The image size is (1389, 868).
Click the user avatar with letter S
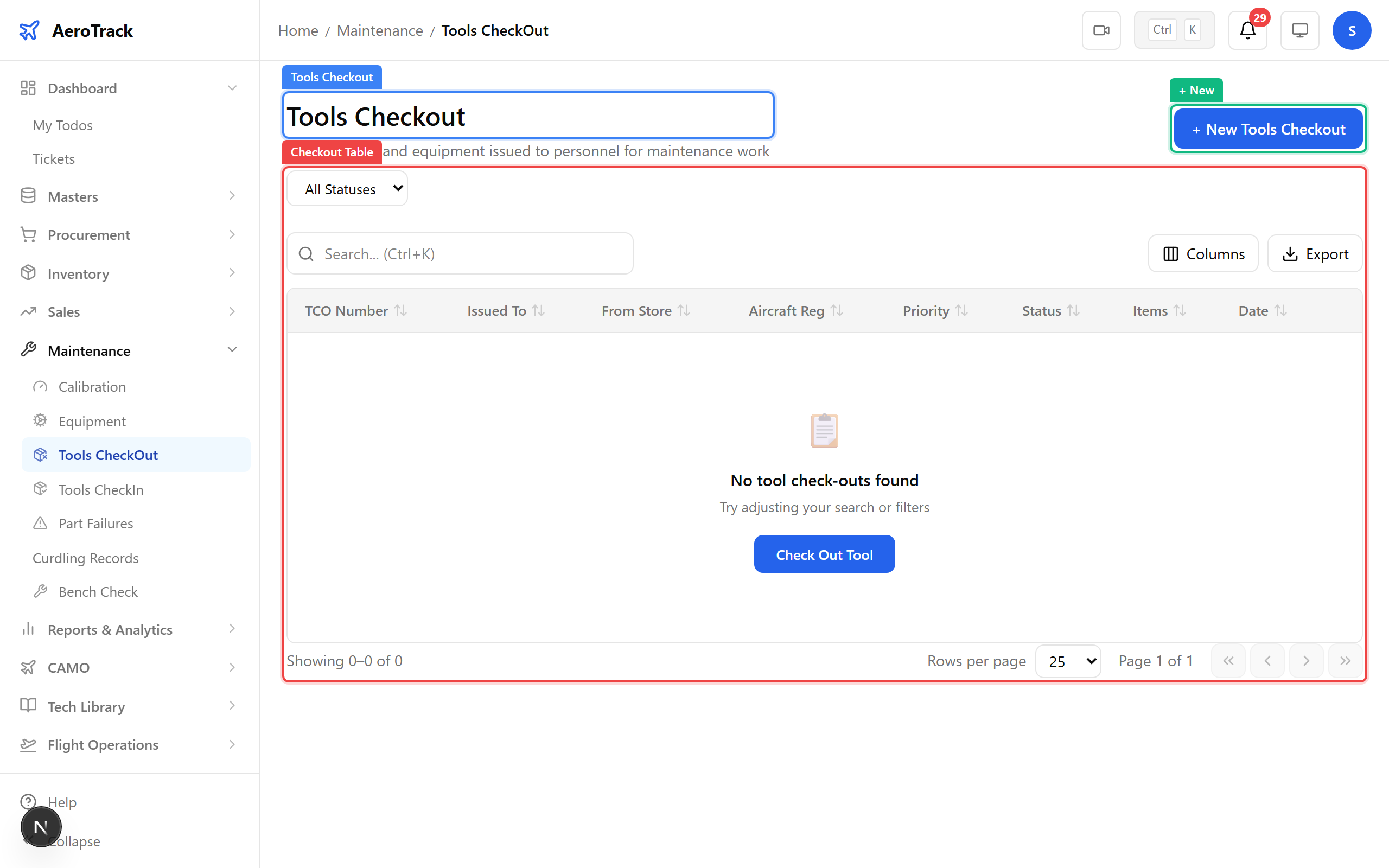point(1352,30)
